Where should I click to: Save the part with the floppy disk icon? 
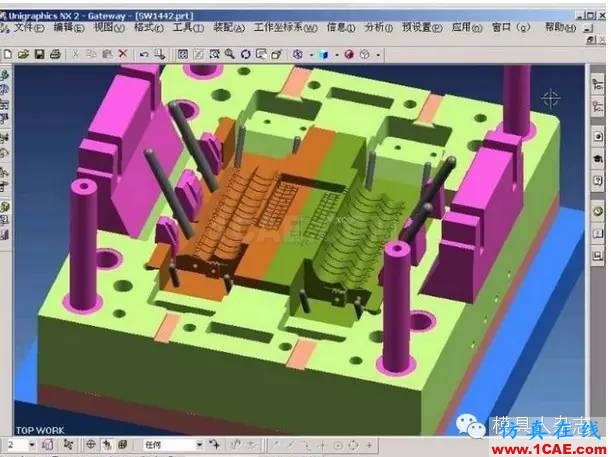[x=39, y=54]
